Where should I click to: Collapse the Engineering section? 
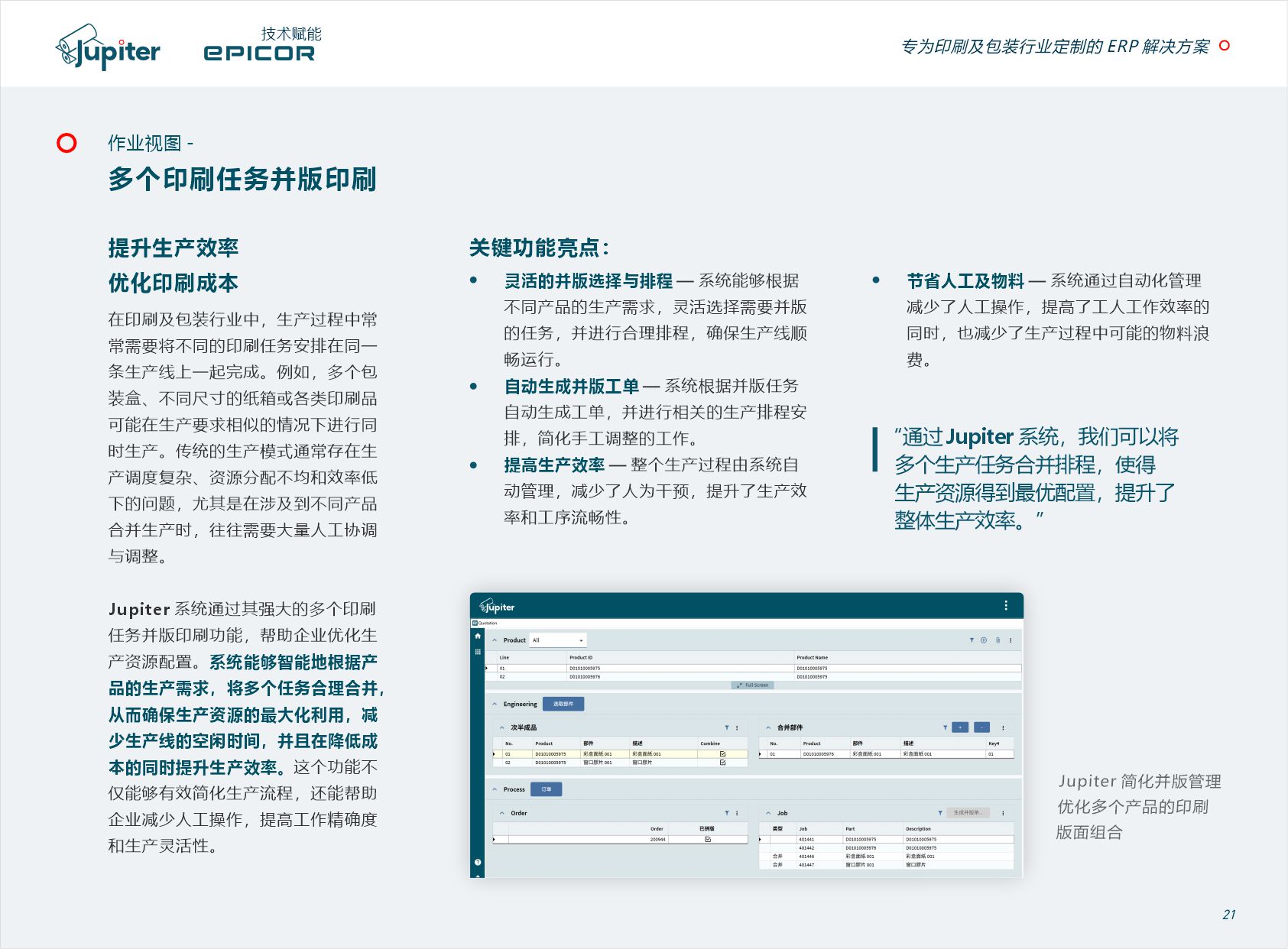point(495,704)
